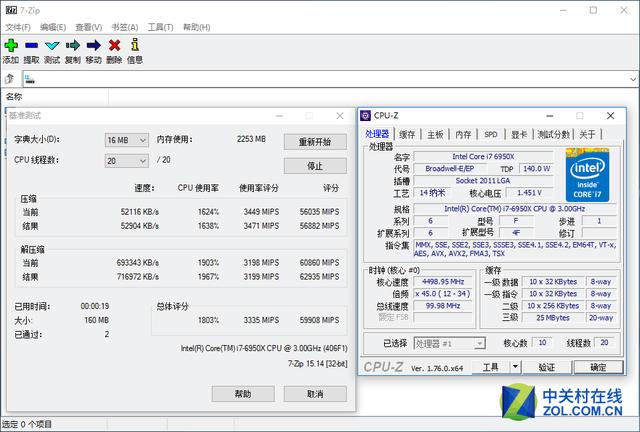Screen dimensions: 640x432
Task: Click the TDP 140.0 W value
Action: point(536,169)
